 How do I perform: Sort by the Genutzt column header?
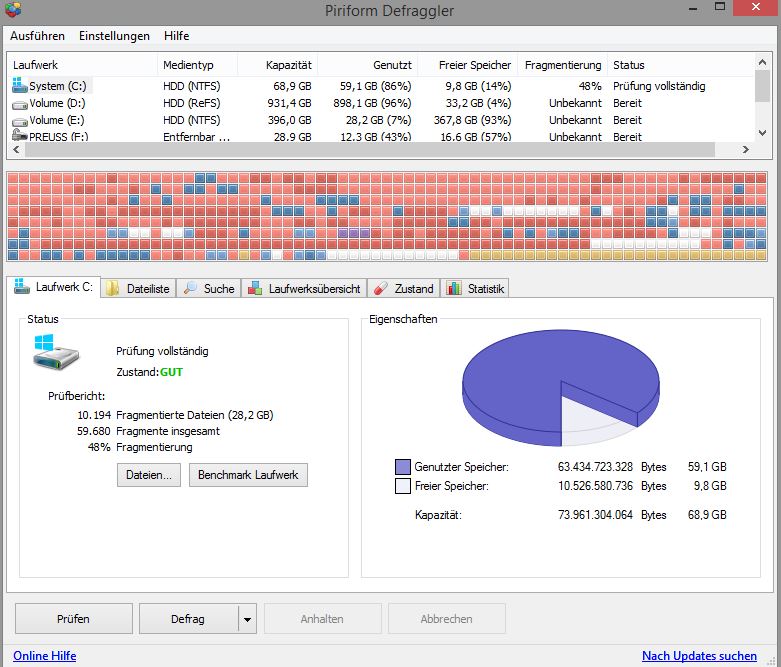(x=368, y=65)
